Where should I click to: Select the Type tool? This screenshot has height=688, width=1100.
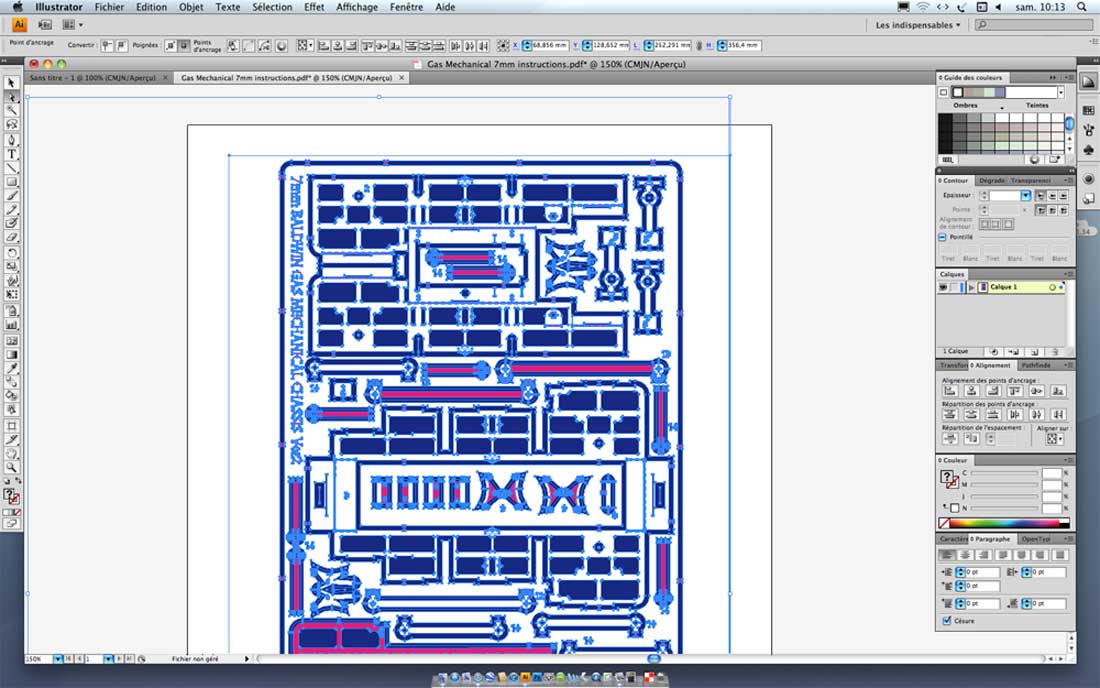click(x=11, y=154)
